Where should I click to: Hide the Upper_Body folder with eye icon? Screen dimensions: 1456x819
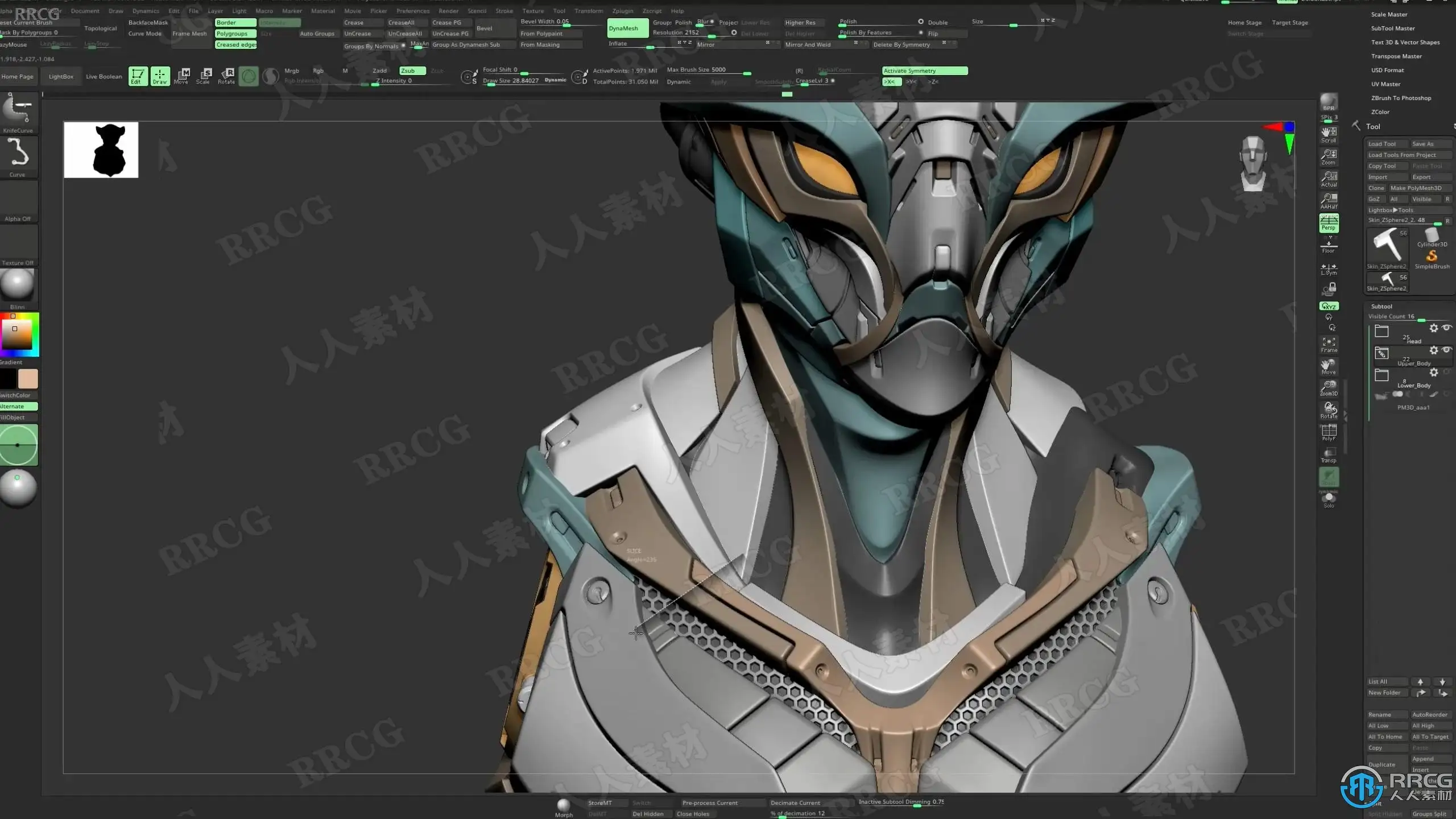1447,350
